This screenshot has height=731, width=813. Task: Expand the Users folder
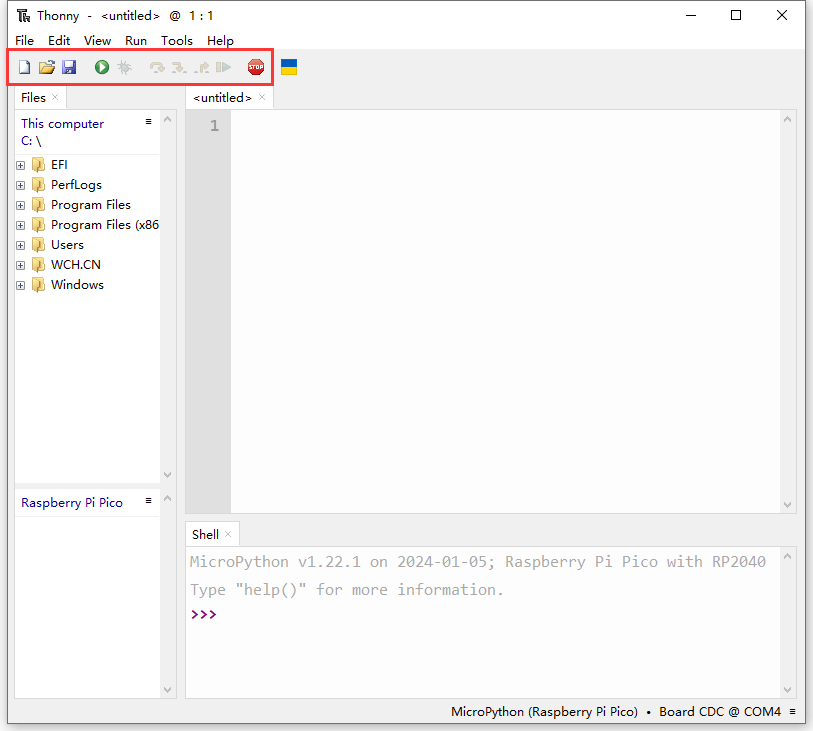click(21, 245)
